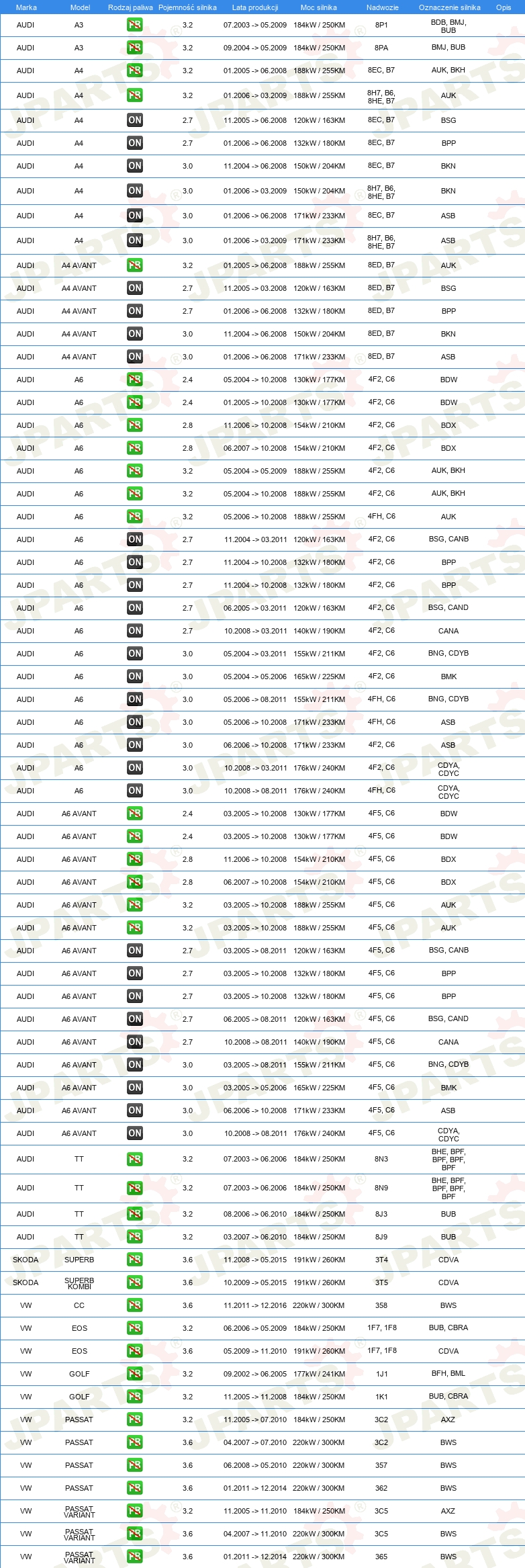Click the Marka column header
Viewport: 525px width, 1568px height.
point(26,7)
